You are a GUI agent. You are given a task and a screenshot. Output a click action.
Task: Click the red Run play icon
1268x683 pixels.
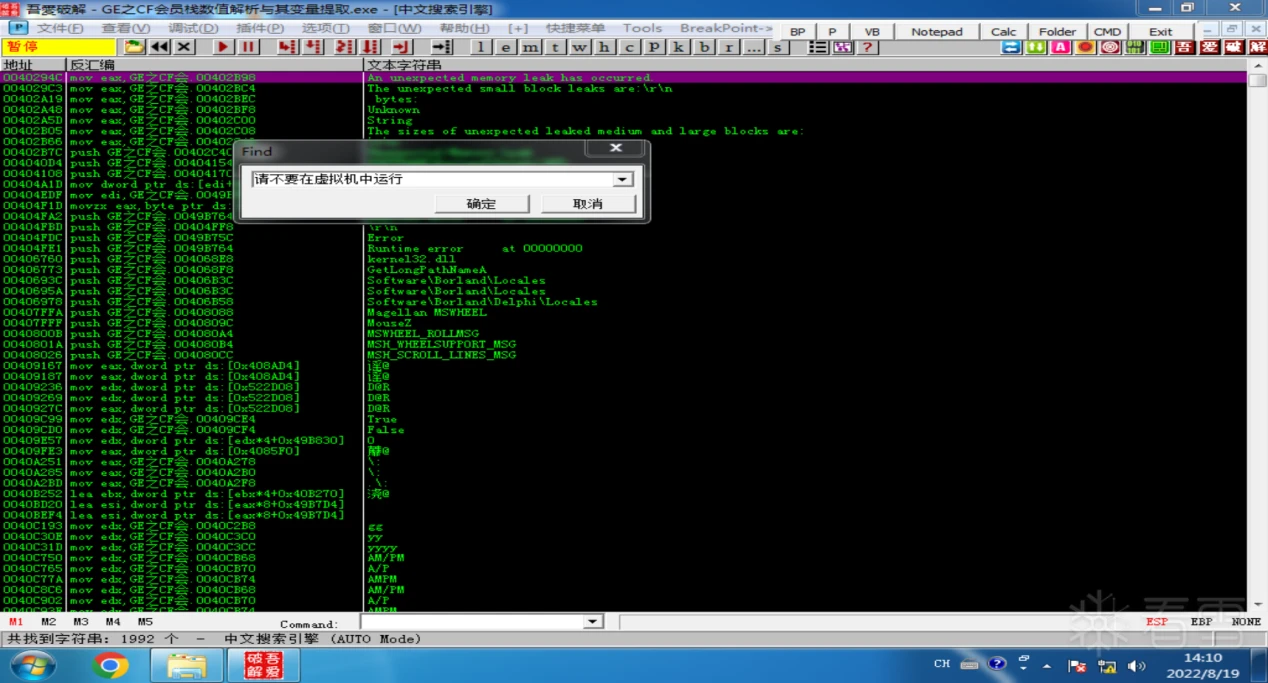tap(223, 47)
